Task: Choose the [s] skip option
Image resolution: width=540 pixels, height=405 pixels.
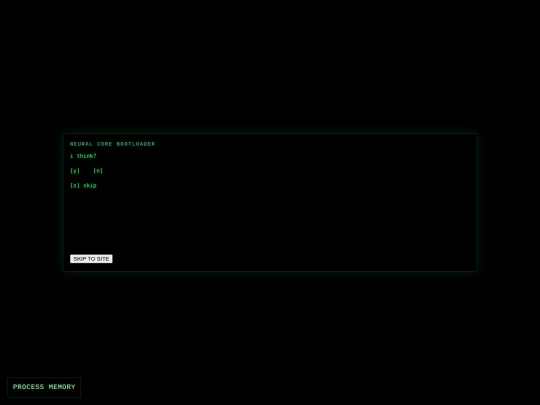Action: [83, 186]
